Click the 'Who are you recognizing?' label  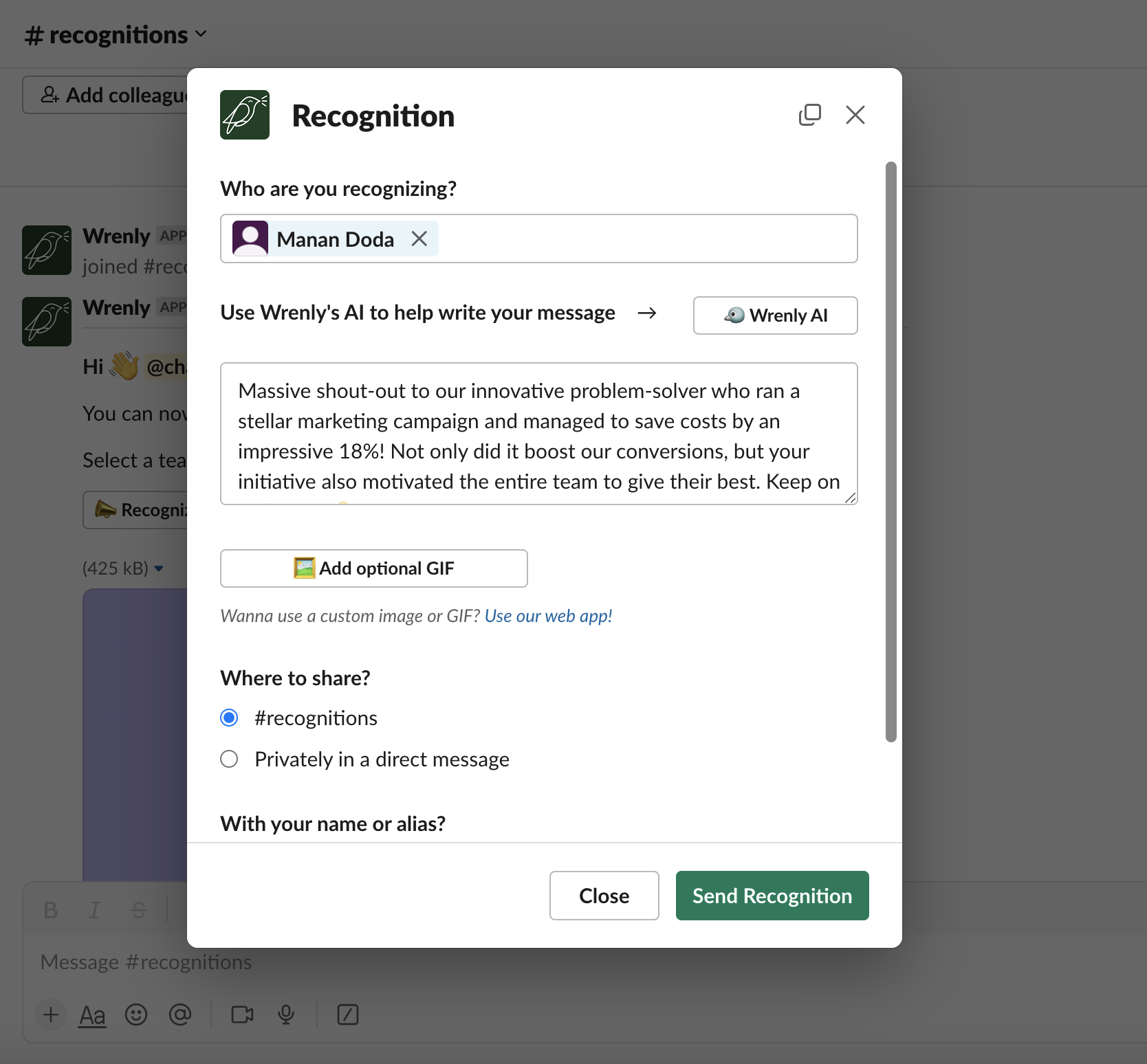point(338,189)
